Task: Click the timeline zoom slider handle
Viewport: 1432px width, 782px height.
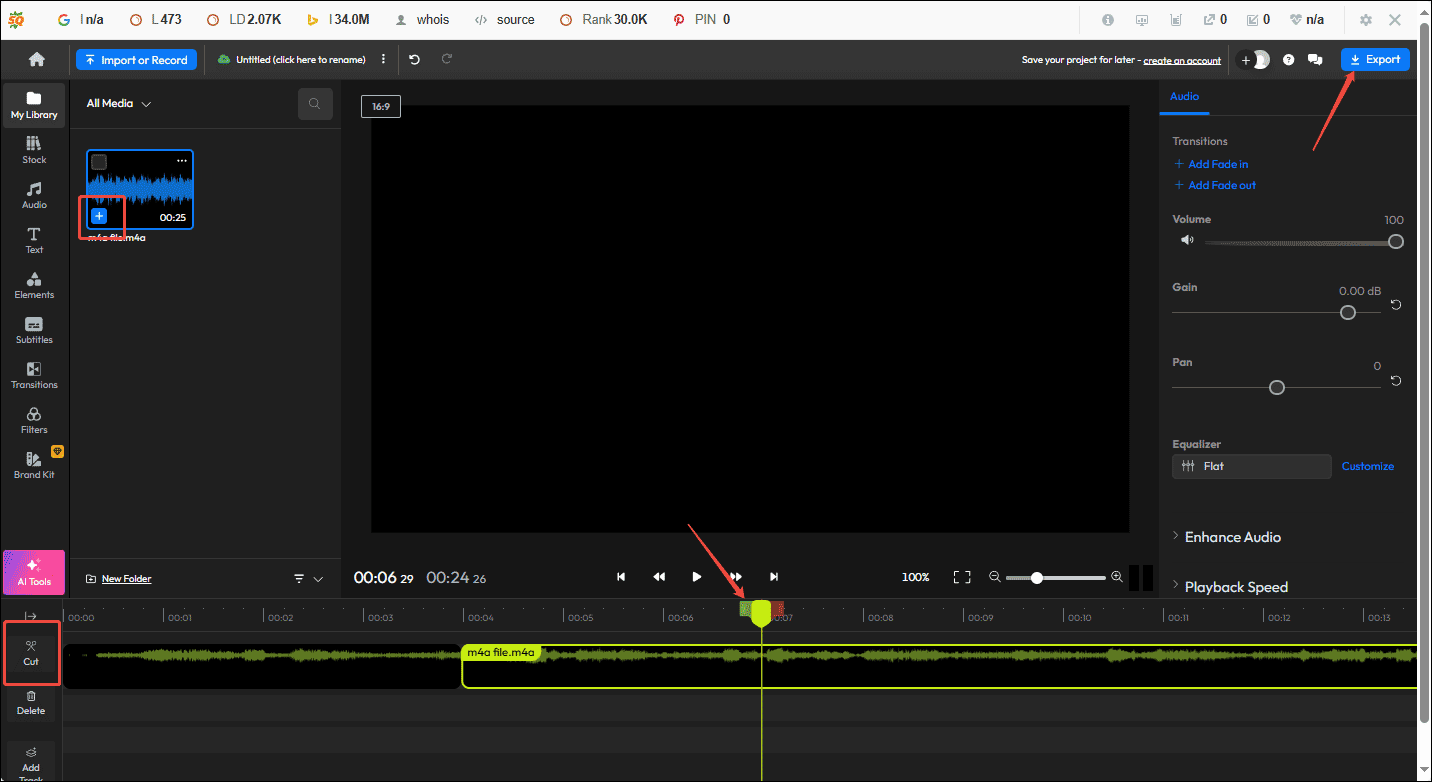Action: click(x=1037, y=578)
